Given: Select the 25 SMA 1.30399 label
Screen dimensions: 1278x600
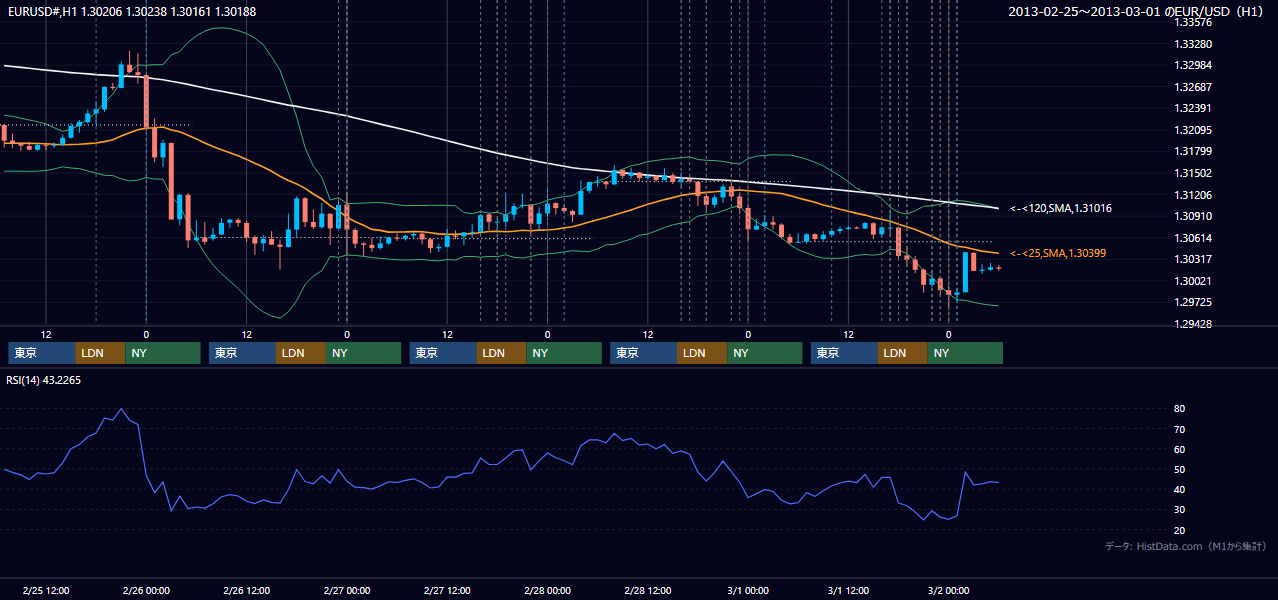Looking at the screenshot, I should [x=1059, y=253].
